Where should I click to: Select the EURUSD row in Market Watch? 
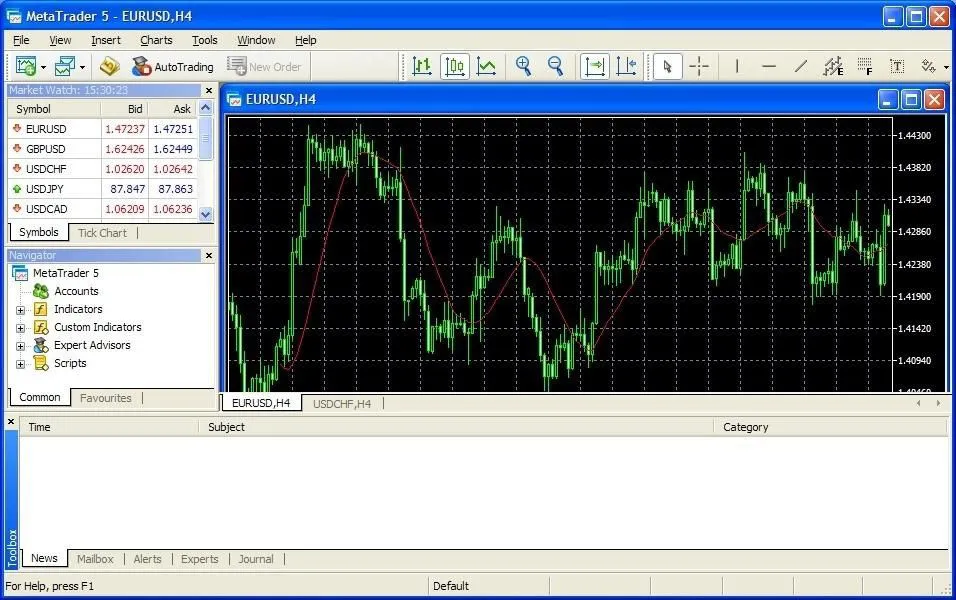pyautogui.click(x=102, y=129)
